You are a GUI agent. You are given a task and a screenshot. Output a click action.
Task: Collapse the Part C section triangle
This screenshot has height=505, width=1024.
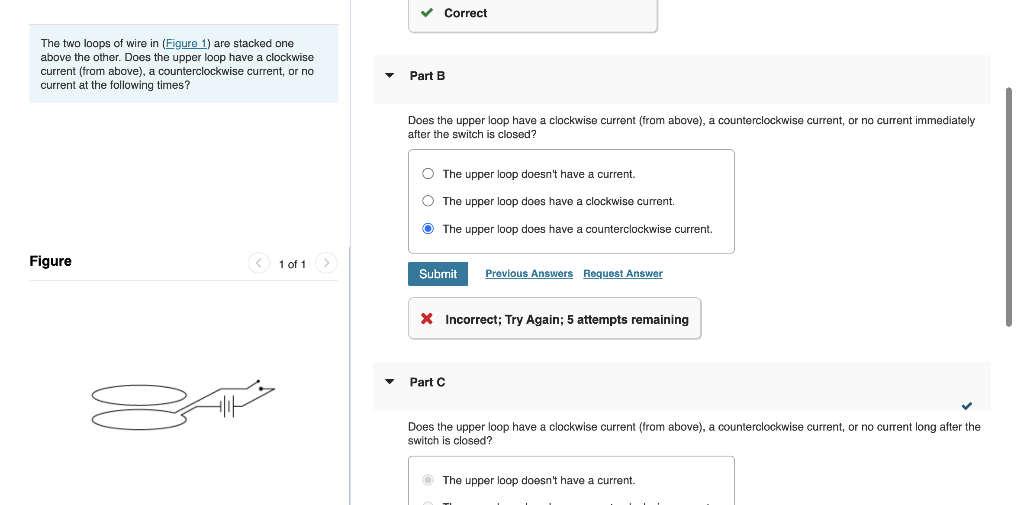pyautogui.click(x=390, y=382)
